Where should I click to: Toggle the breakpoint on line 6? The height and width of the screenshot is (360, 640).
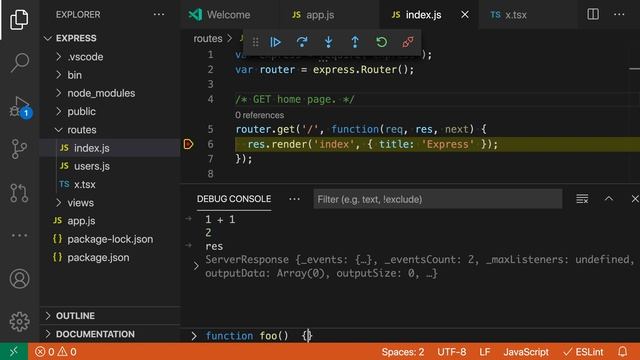pyautogui.click(x=188, y=144)
